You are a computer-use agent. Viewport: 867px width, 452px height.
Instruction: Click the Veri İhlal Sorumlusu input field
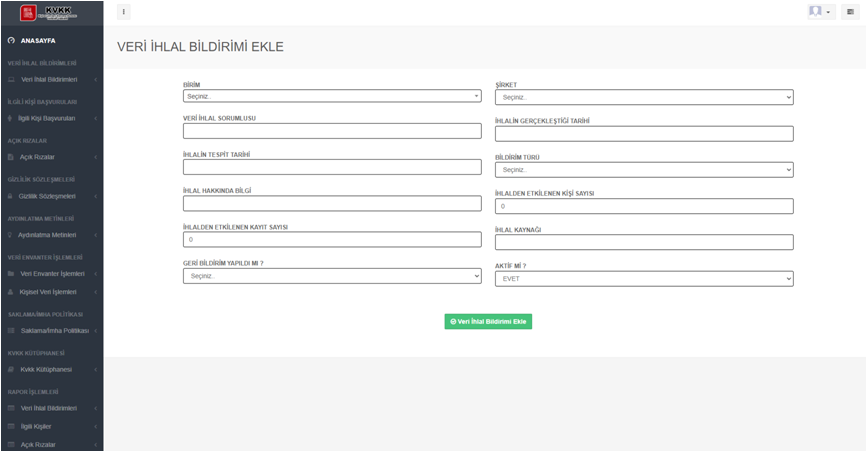click(332, 131)
